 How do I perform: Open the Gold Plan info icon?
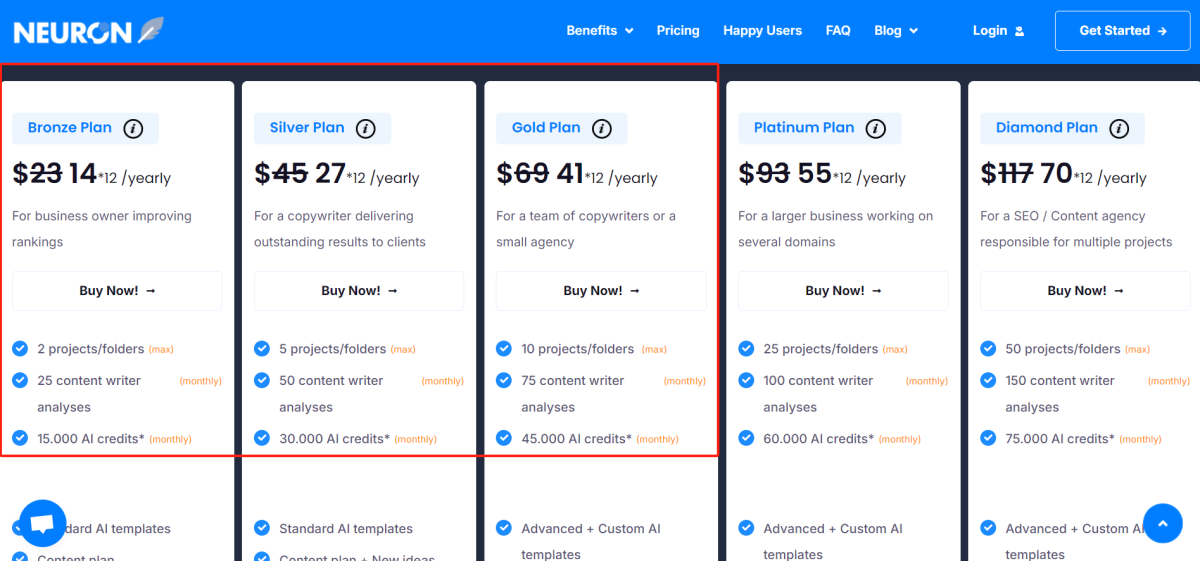602,128
